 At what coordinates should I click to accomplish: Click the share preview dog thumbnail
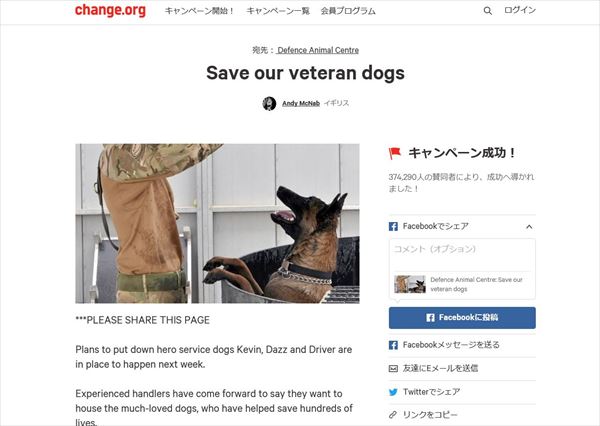click(x=410, y=284)
